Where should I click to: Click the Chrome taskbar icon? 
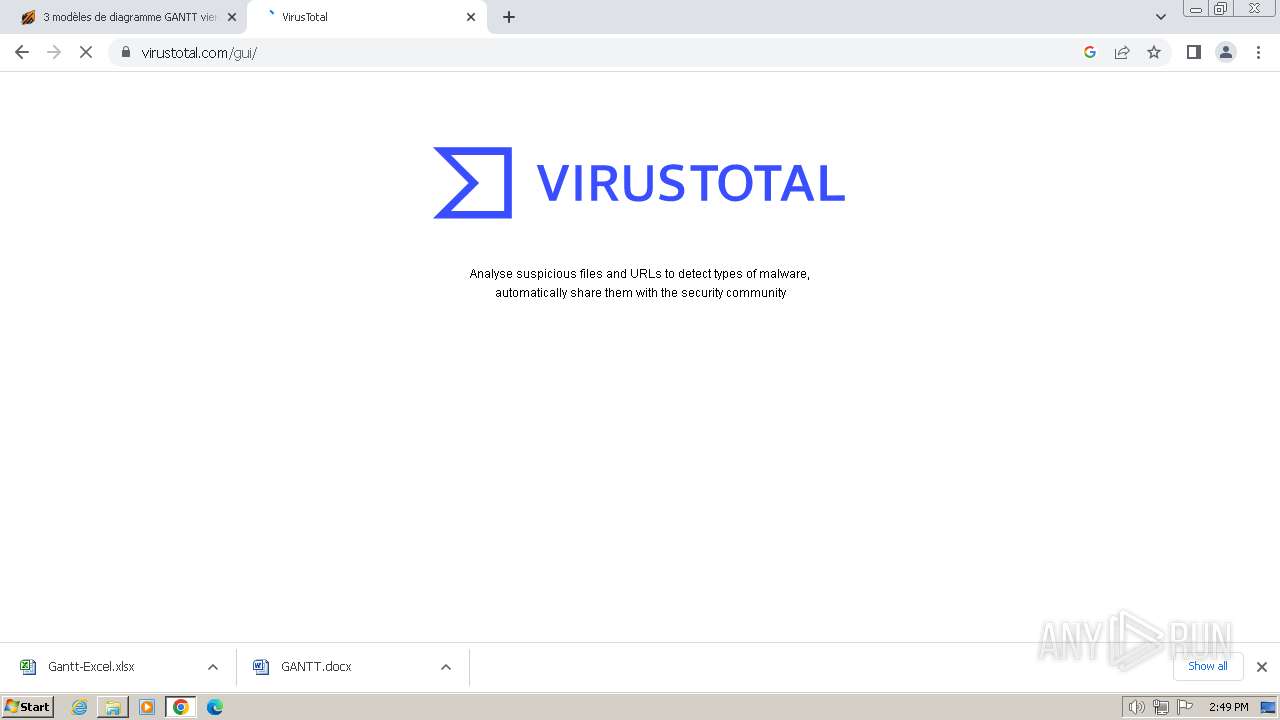[x=181, y=707]
